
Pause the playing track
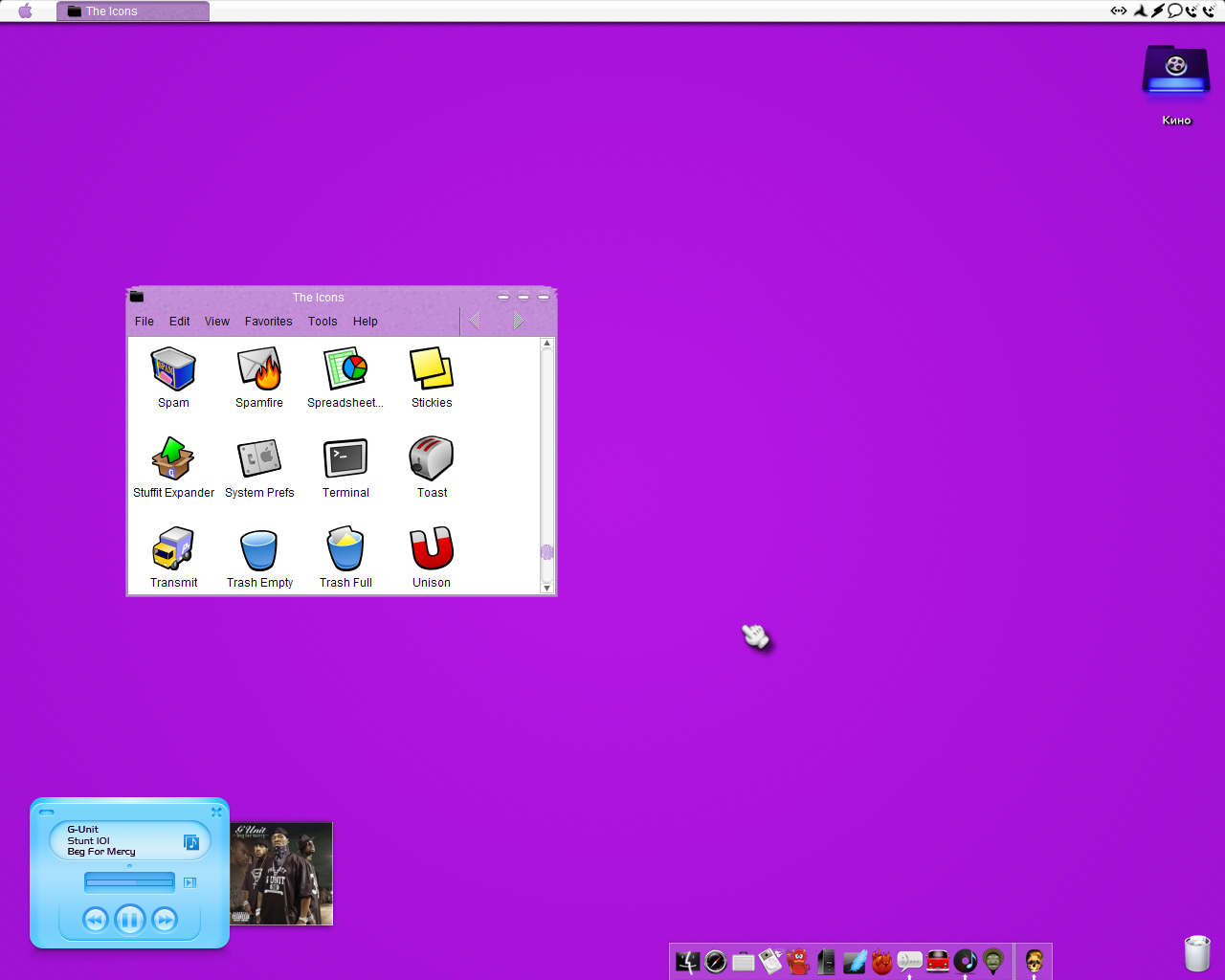coord(130,920)
